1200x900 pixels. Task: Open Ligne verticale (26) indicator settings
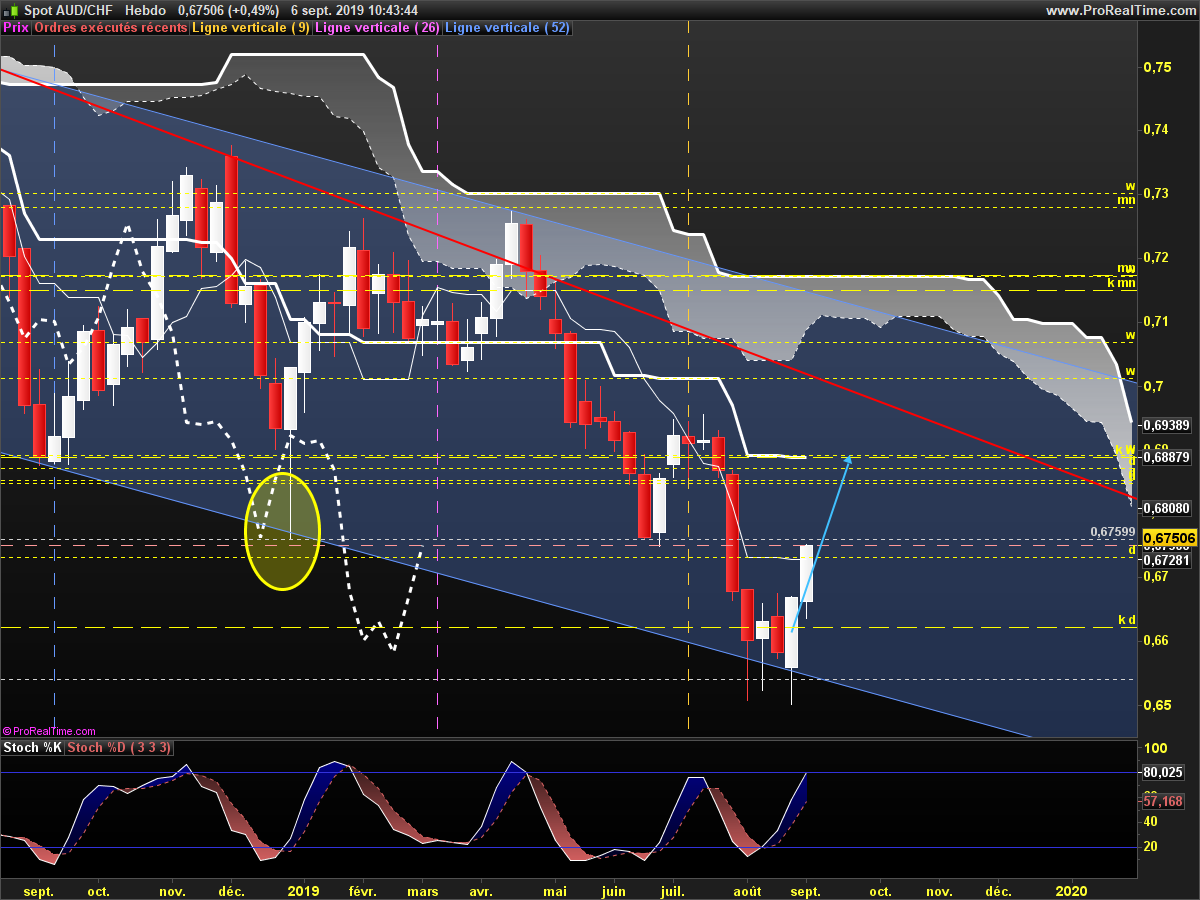377,28
